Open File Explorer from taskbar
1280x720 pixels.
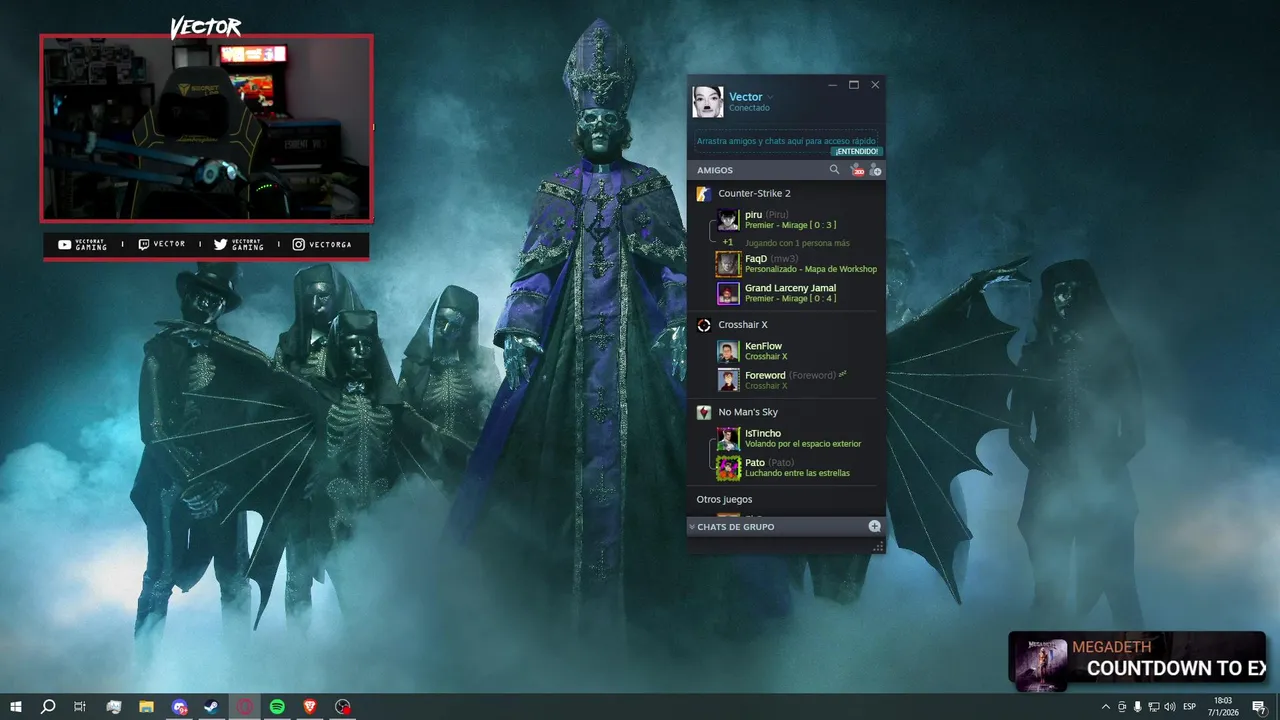(146, 706)
